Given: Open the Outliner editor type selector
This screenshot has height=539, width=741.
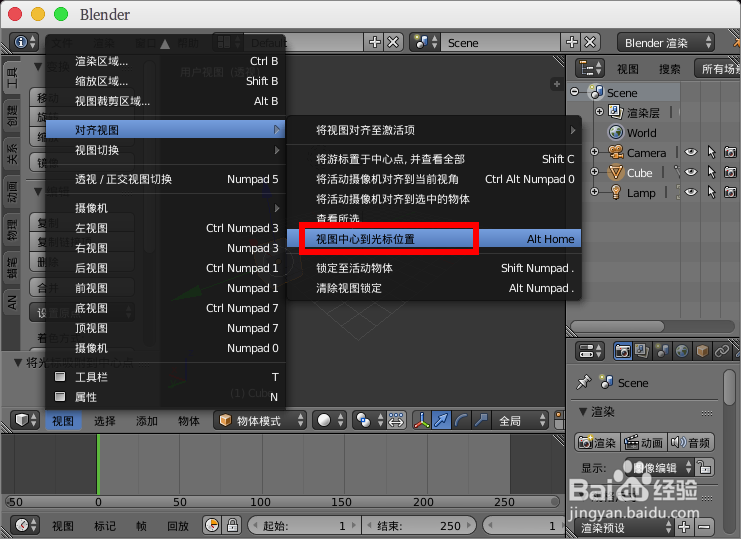Looking at the screenshot, I should click(590, 68).
